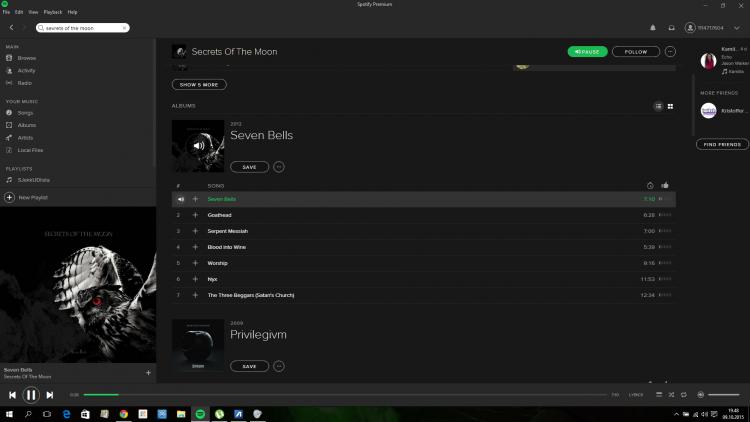Open Artists under Your Music

25,137
